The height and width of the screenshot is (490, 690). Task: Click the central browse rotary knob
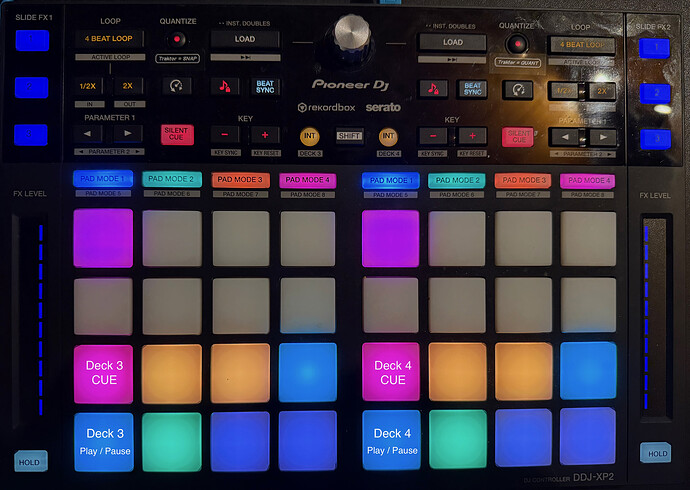(x=352, y=33)
